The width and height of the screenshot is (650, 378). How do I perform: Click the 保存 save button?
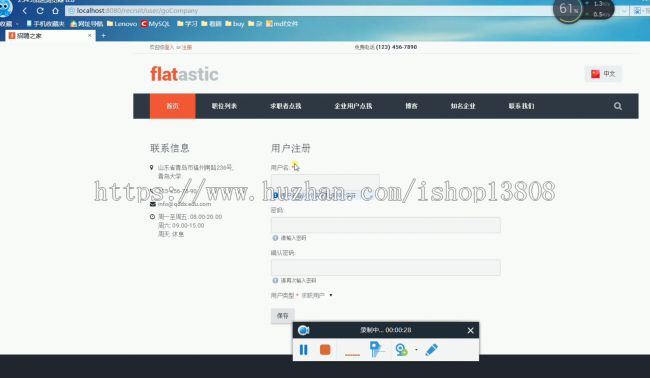[283, 316]
